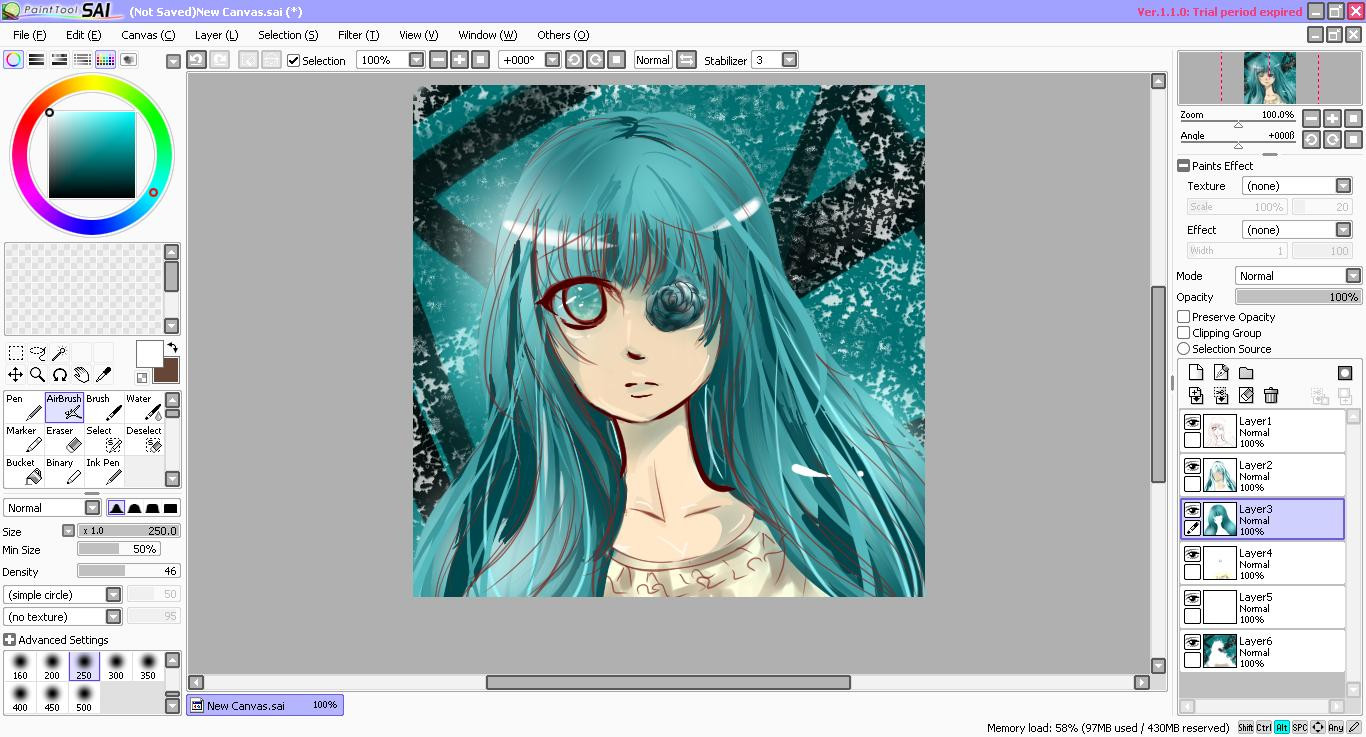
Task: Open the File menu
Action: pos(29,35)
